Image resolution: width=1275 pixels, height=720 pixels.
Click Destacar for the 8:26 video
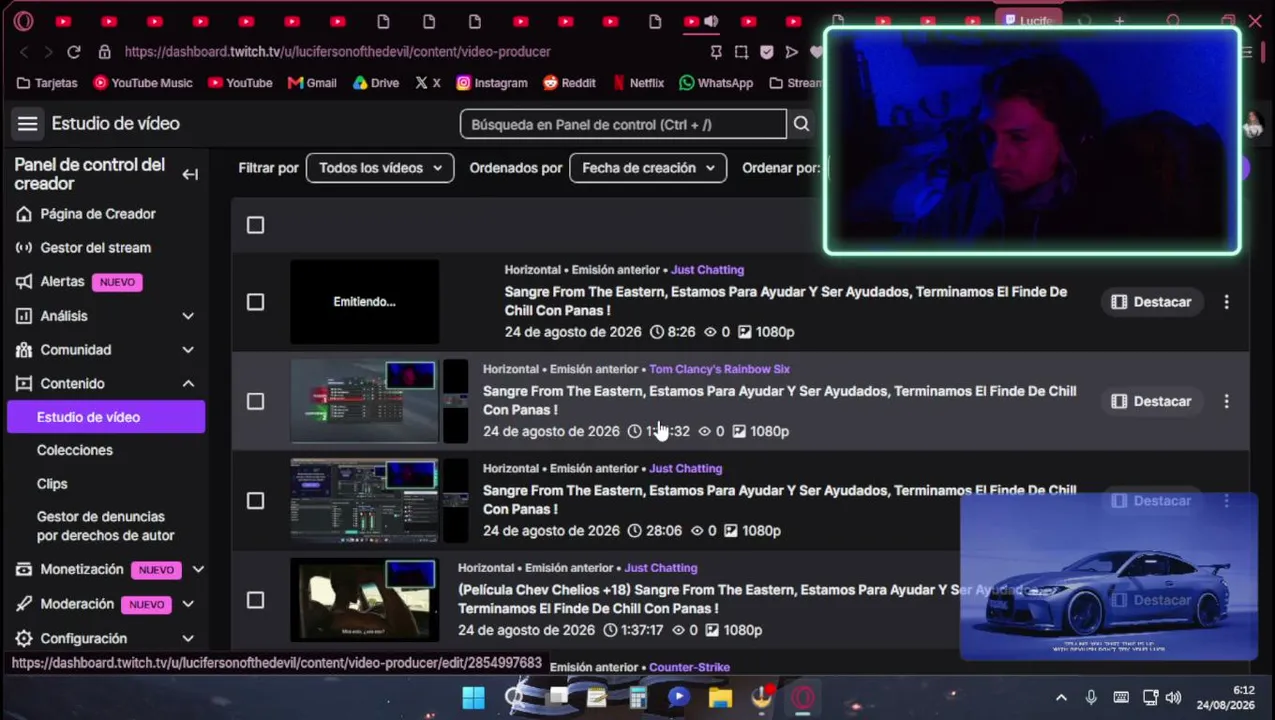point(1151,302)
